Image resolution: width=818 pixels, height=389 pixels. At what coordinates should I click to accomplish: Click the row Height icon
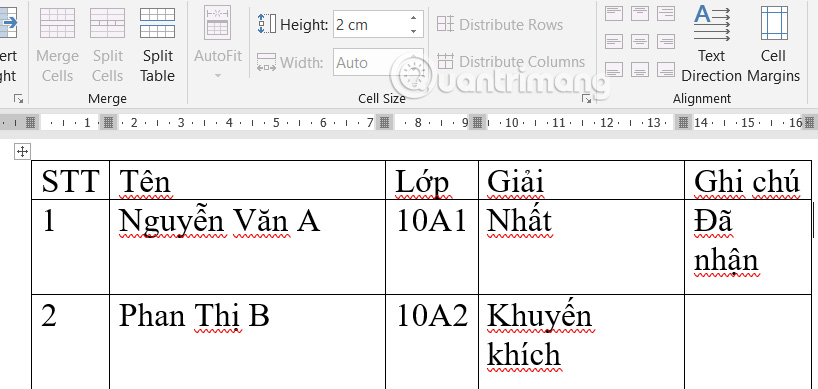(x=267, y=24)
